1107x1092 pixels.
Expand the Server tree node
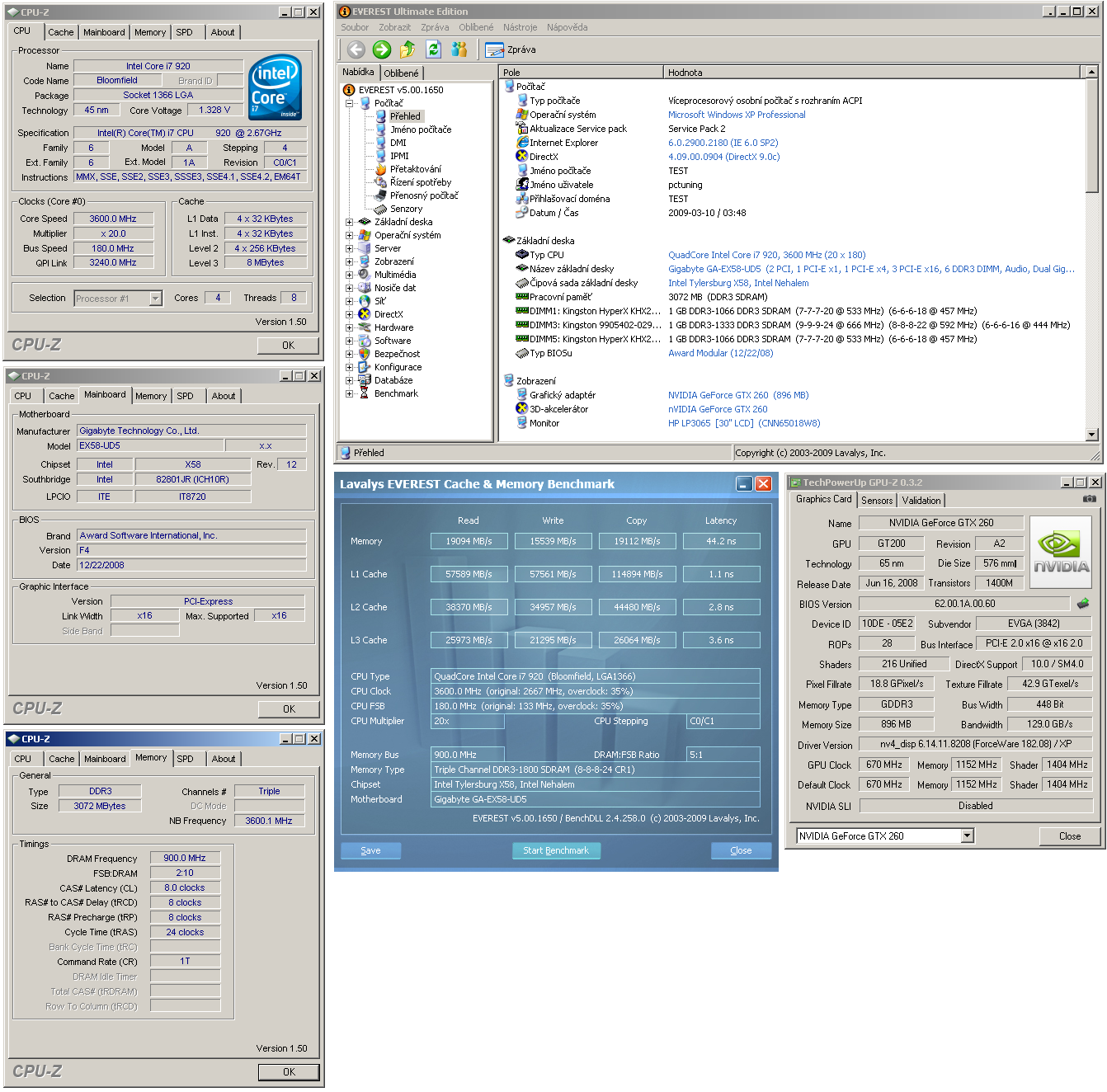349,248
